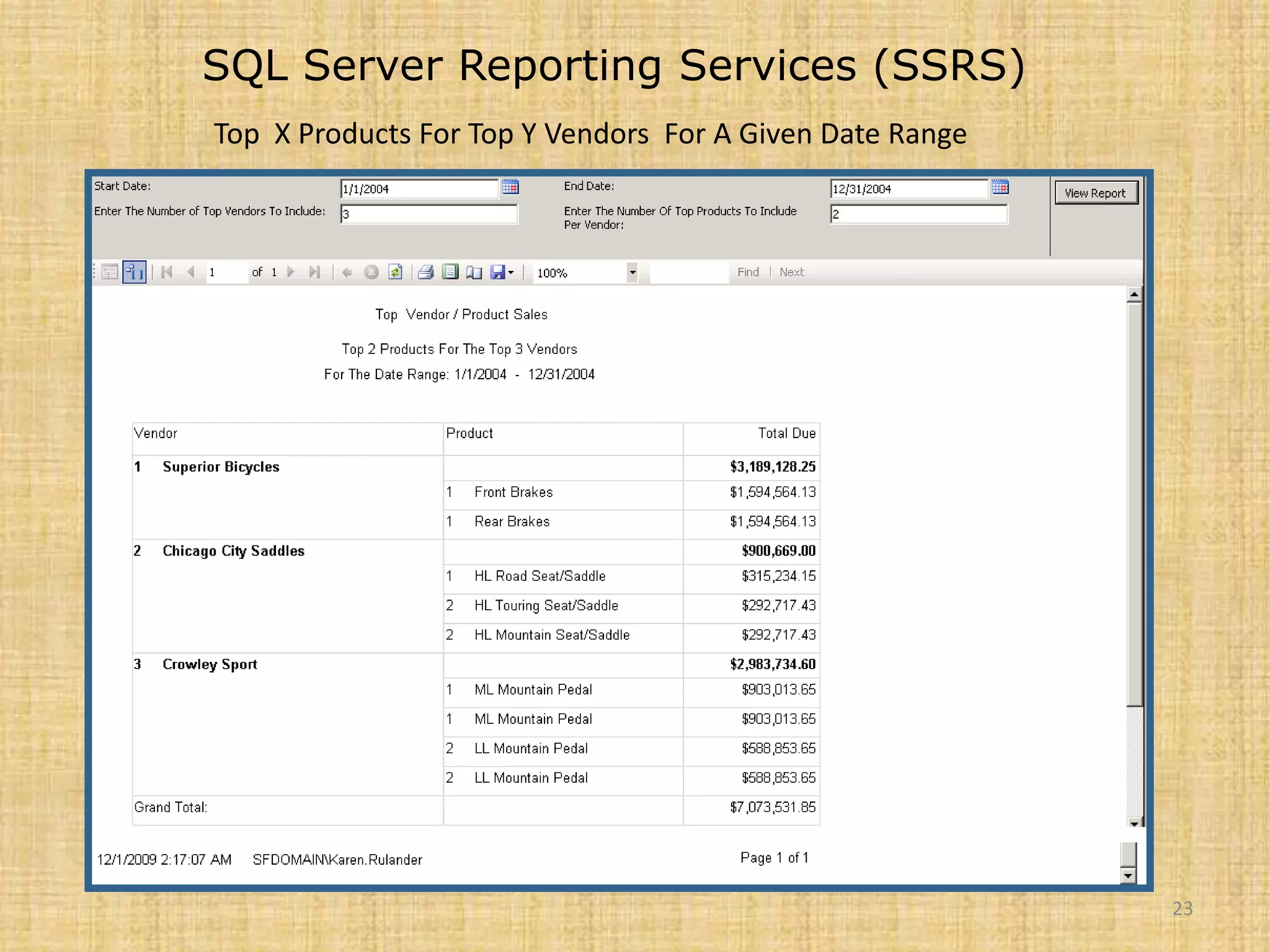Click the Vendor column header
Image resolution: width=1270 pixels, height=952 pixels.
[x=156, y=433]
